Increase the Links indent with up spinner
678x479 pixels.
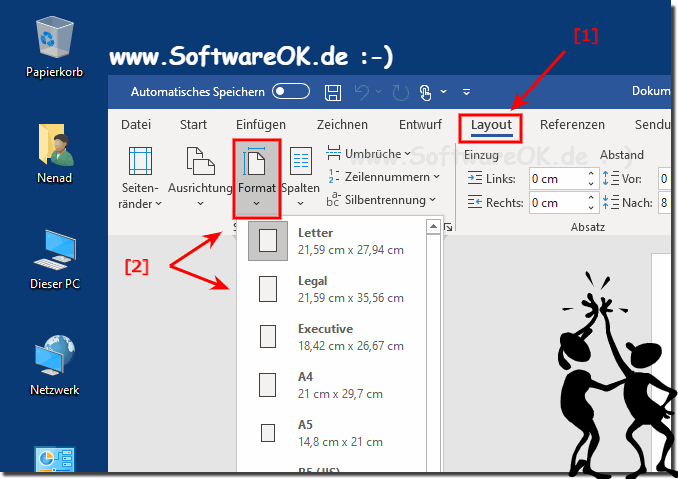[x=592, y=174]
